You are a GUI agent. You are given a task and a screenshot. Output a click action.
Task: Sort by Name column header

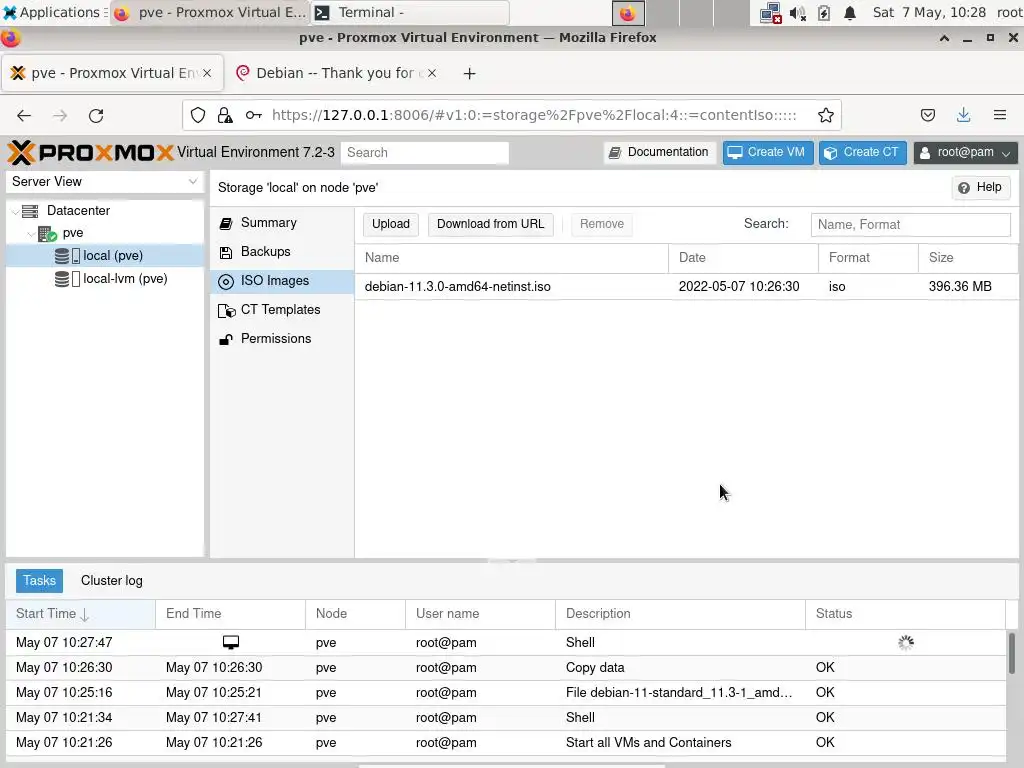tap(511, 258)
